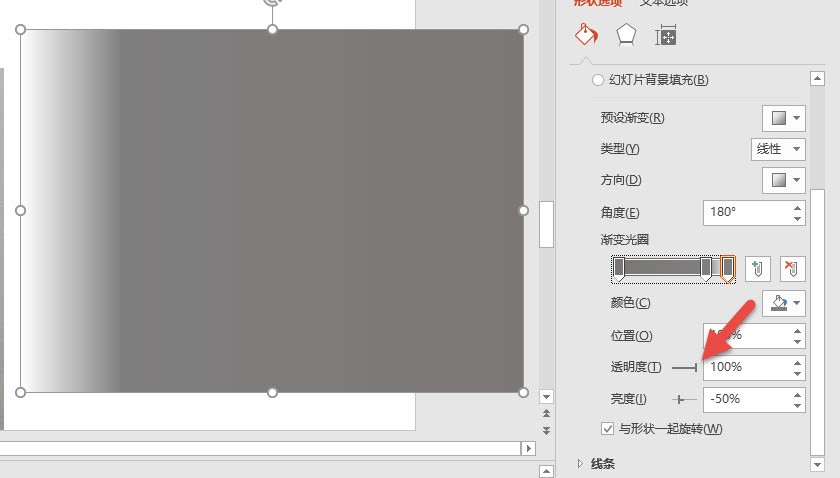Screen dimensions: 840x478
Task: Click the format pane scrollbar thumb
Action: [x=817, y=322]
